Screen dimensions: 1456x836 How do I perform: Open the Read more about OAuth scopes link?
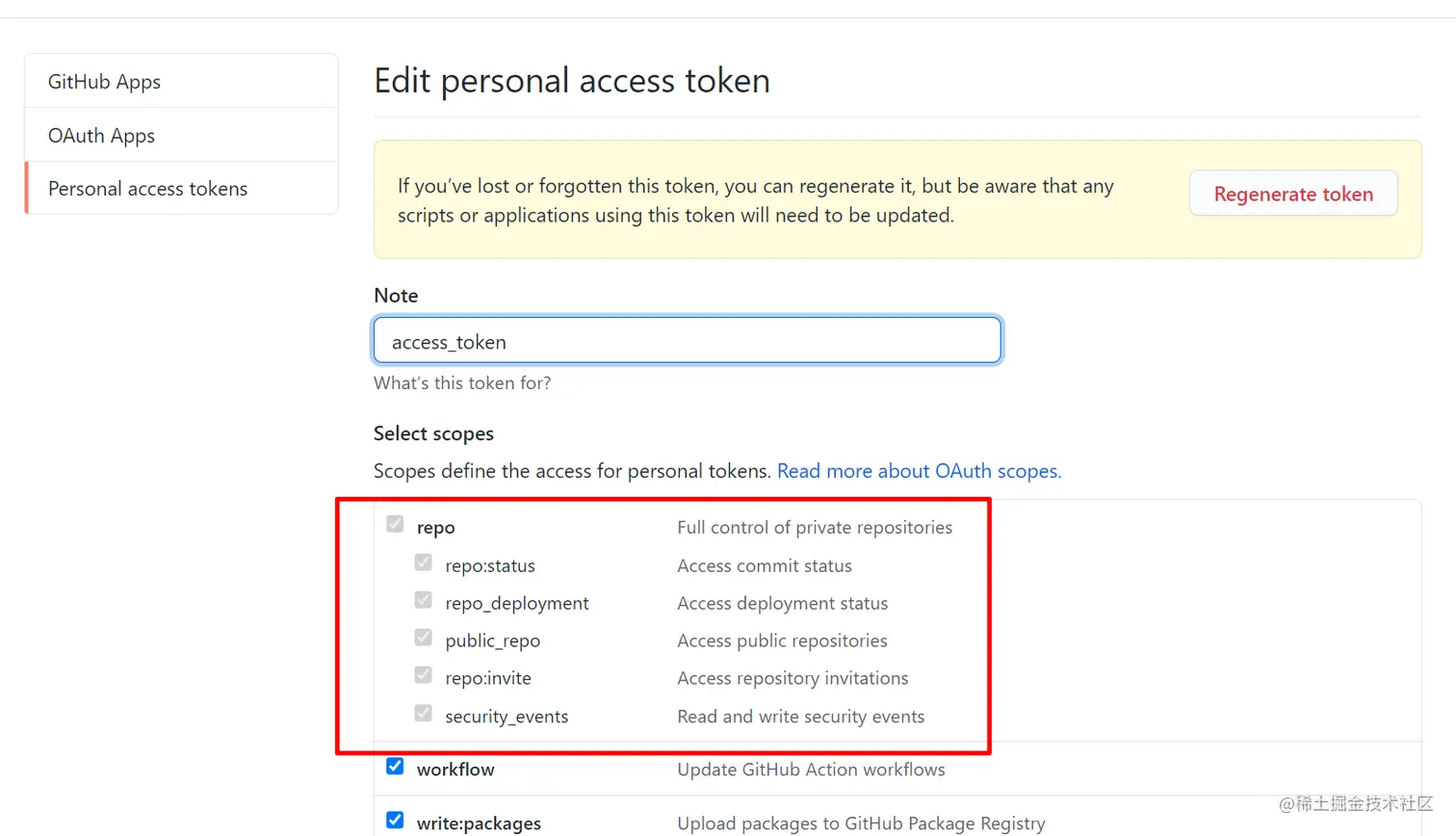[919, 471]
